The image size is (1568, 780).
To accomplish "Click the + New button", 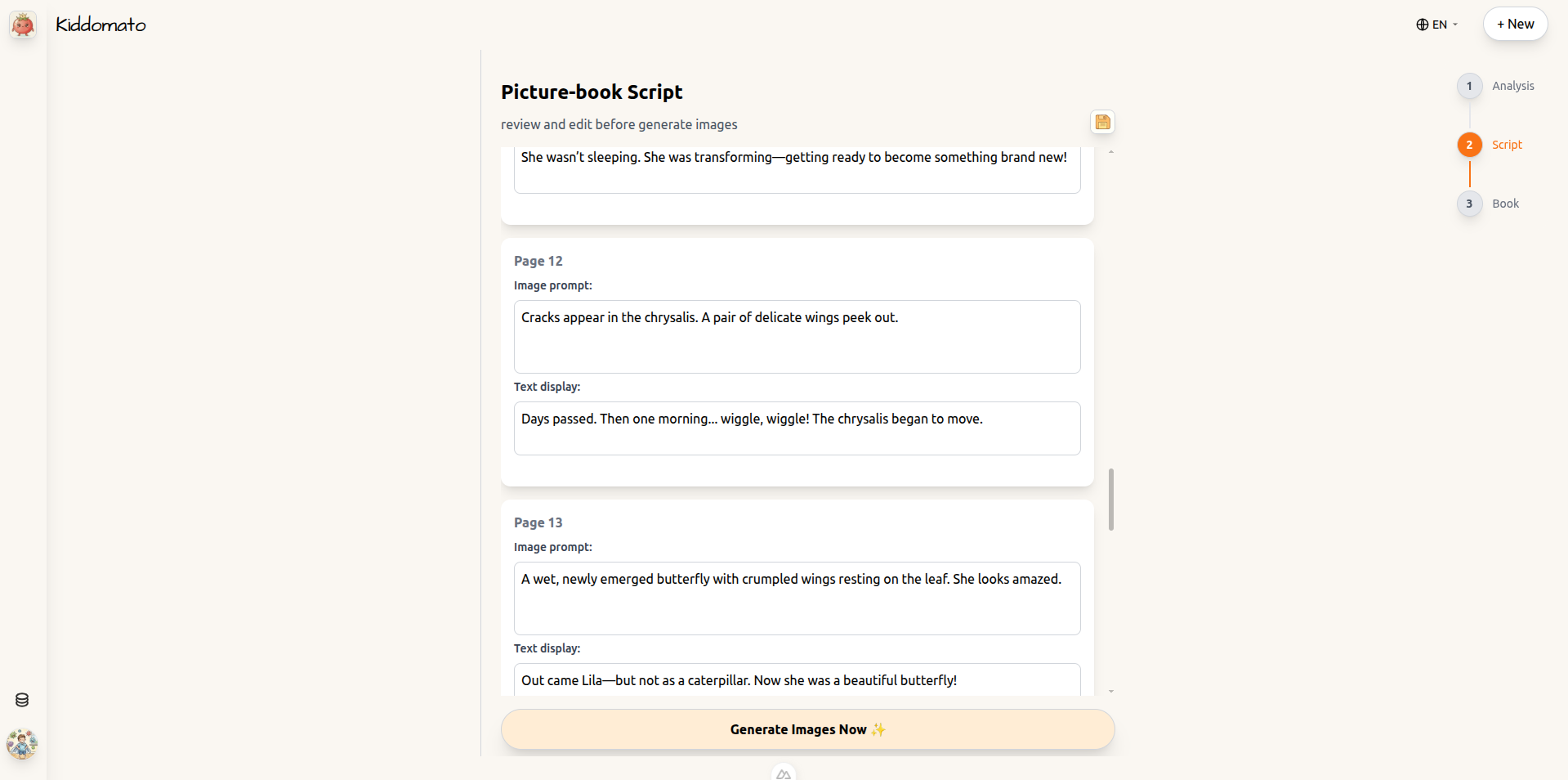I will 1514,24.
